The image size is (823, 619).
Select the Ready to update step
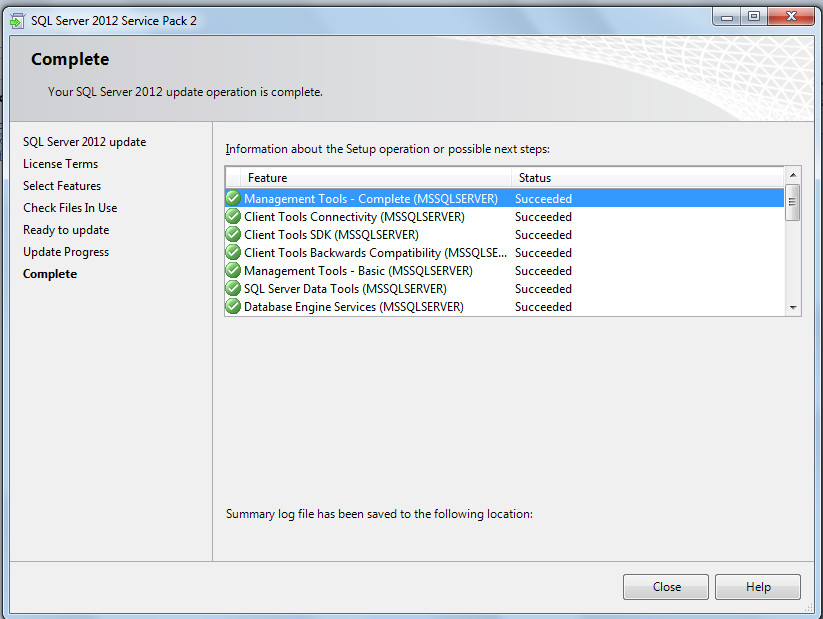[66, 230]
